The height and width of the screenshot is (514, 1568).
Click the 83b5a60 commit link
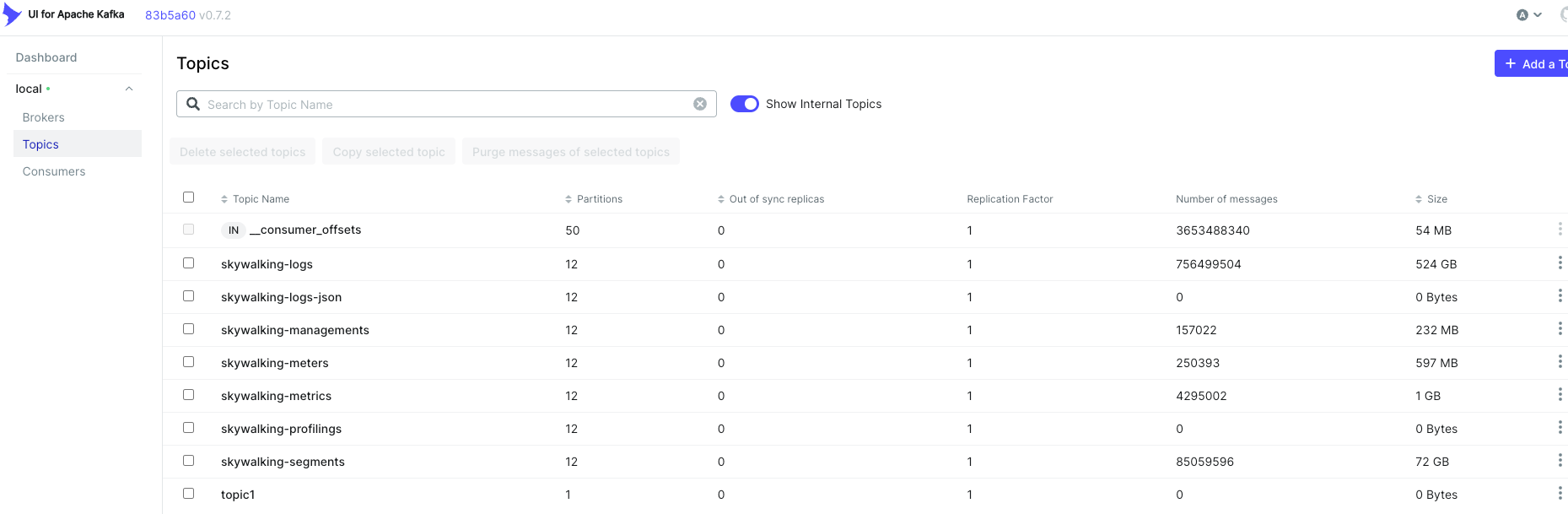(x=170, y=15)
